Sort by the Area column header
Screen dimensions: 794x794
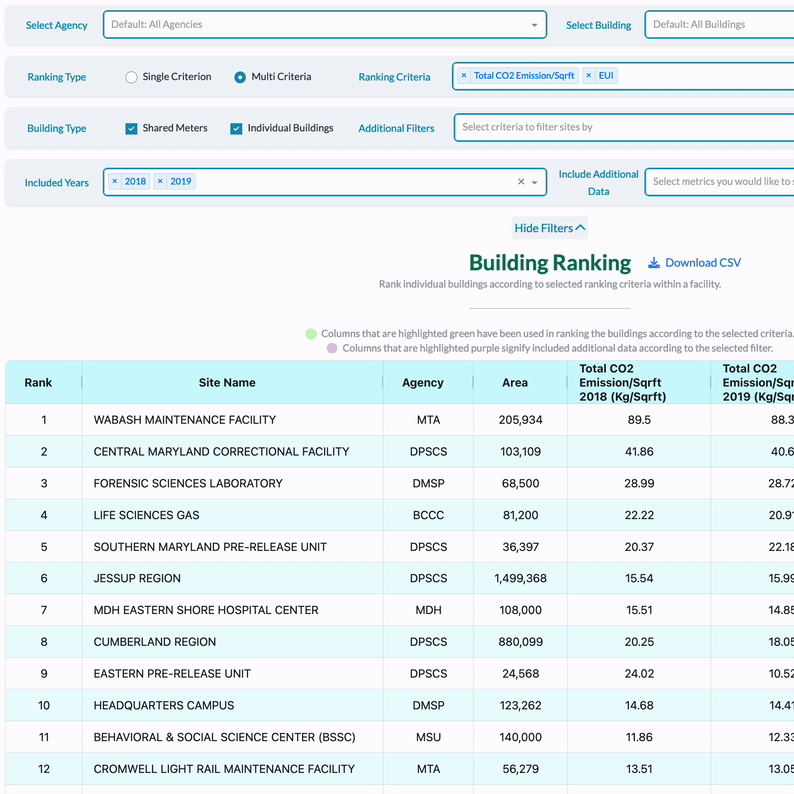(x=515, y=383)
